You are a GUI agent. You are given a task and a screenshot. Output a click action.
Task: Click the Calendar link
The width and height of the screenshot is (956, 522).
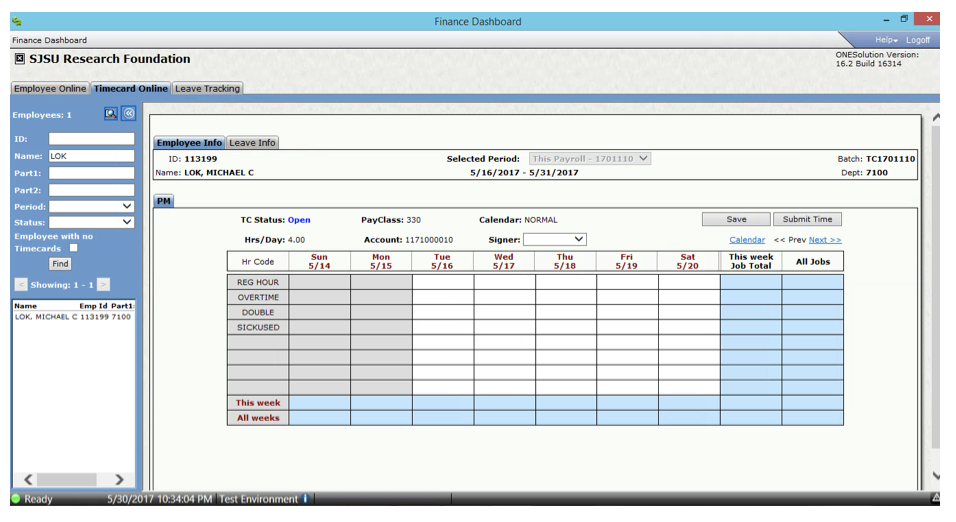click(746, 240)
